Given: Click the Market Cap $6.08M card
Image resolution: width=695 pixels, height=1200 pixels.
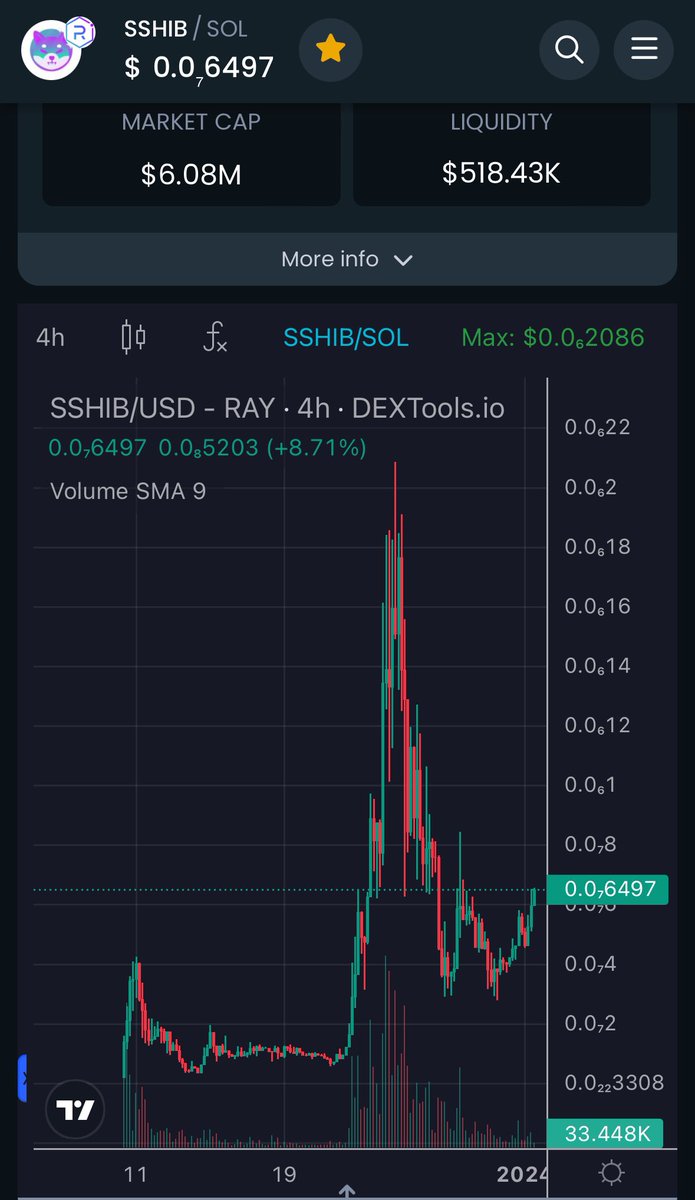Looking at the screenshot, I should pos(191,153).
